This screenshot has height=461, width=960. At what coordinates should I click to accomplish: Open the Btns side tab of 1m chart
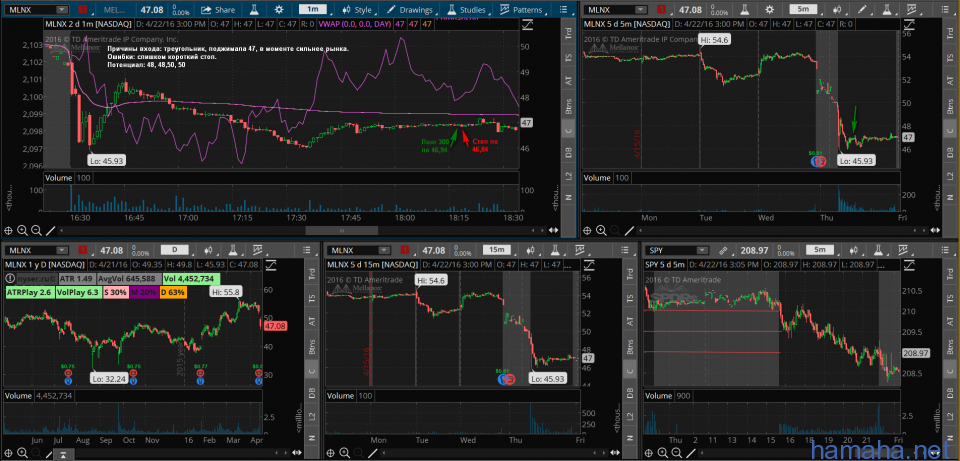point(569,105)
